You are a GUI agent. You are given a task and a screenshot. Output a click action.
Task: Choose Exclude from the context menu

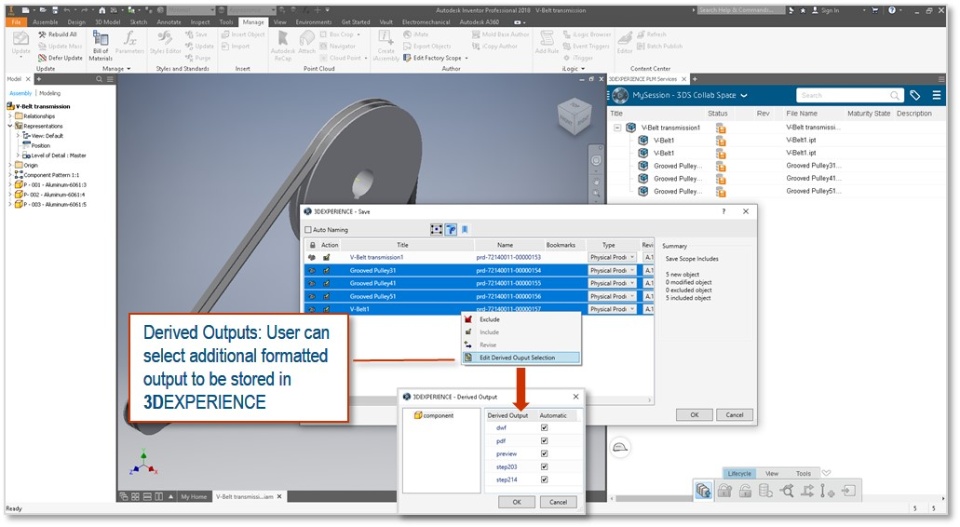tap(520, 320)
